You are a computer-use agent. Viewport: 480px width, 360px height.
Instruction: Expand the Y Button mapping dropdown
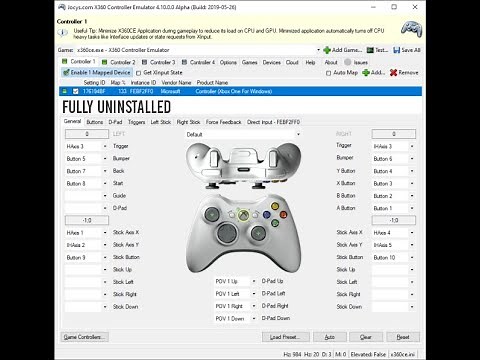412,171
